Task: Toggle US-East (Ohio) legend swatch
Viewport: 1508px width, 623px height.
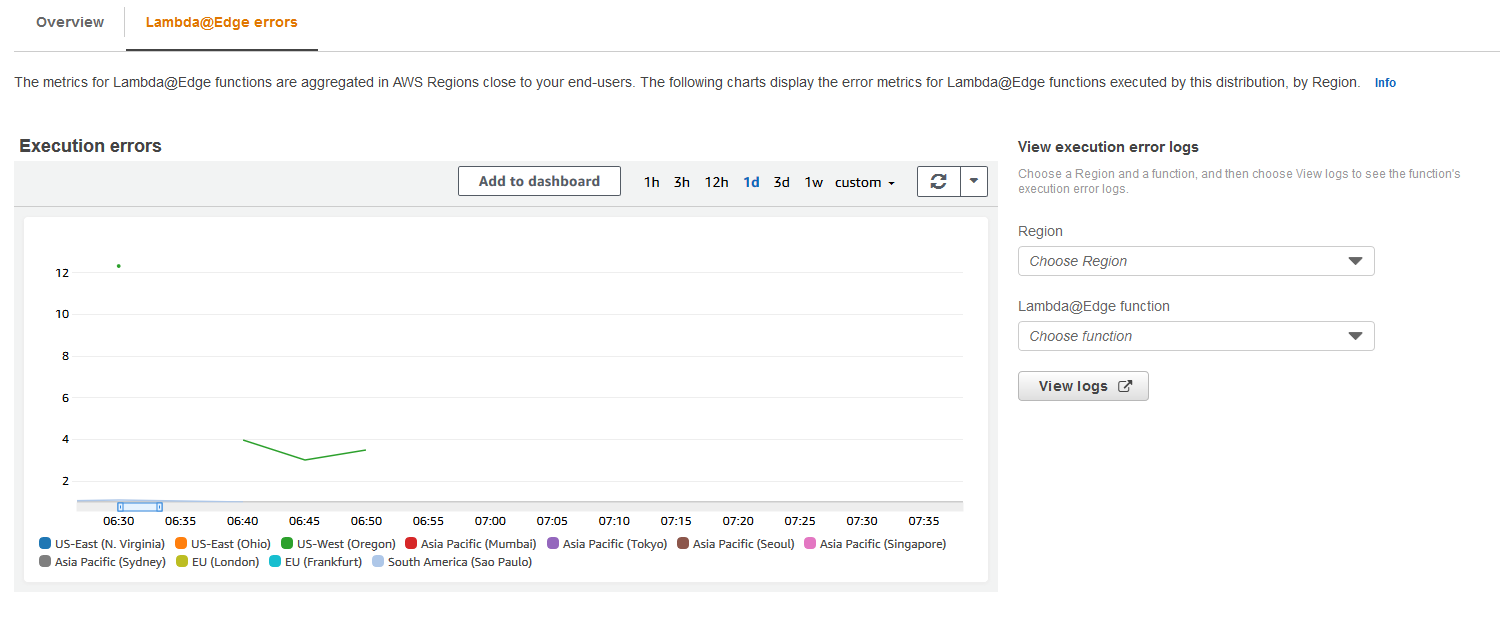Action: (x=181, y=544)
